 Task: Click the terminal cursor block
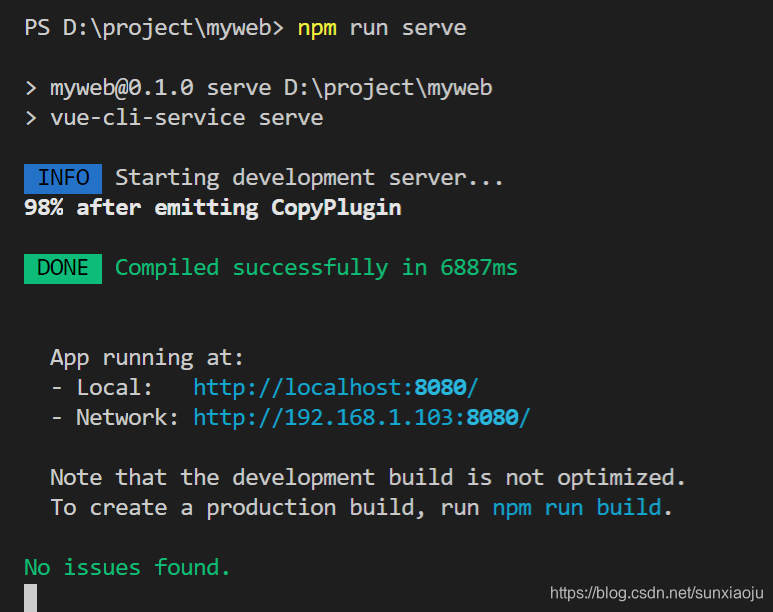31,598
